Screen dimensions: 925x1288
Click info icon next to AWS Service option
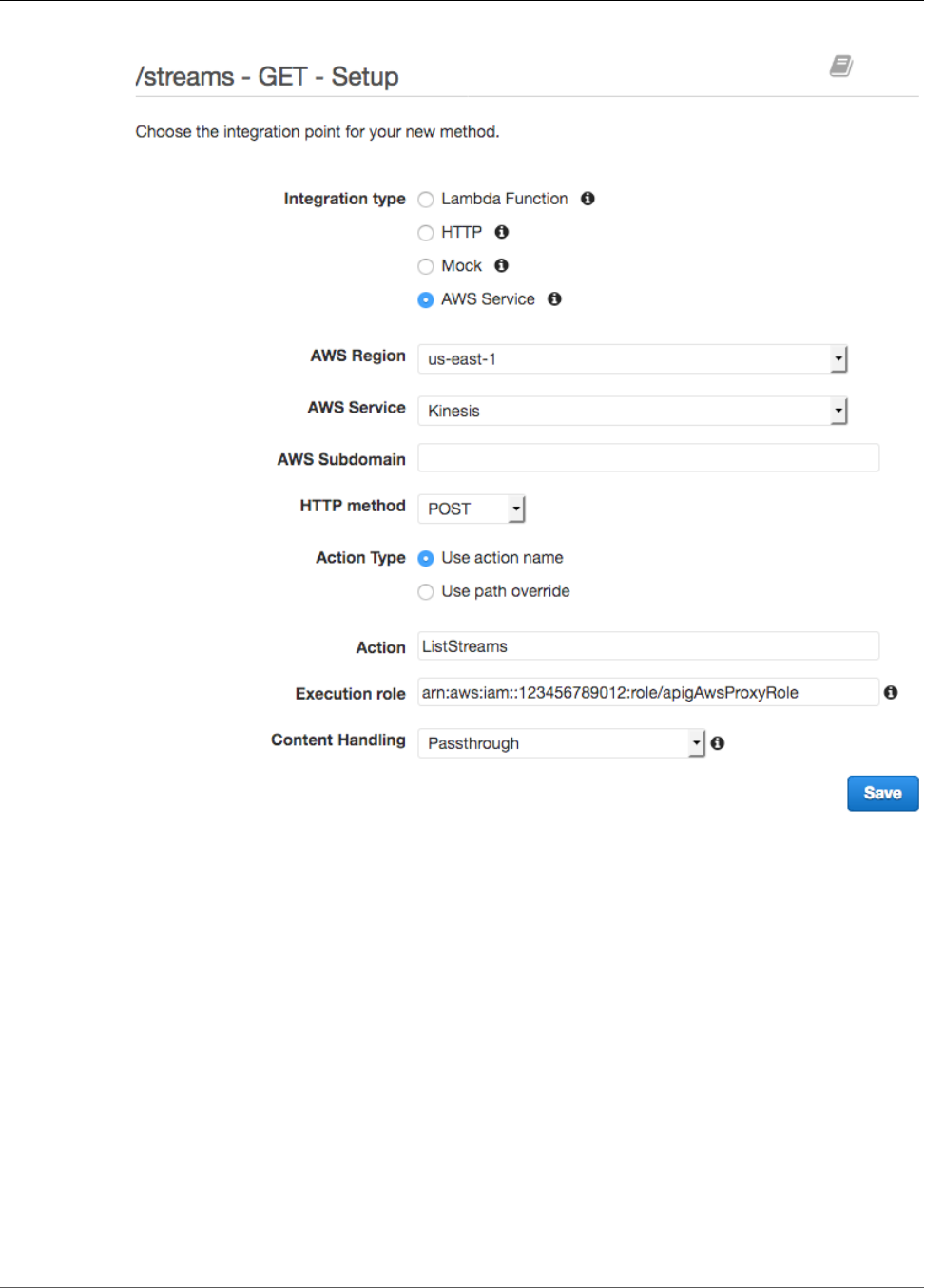point(554,298)
